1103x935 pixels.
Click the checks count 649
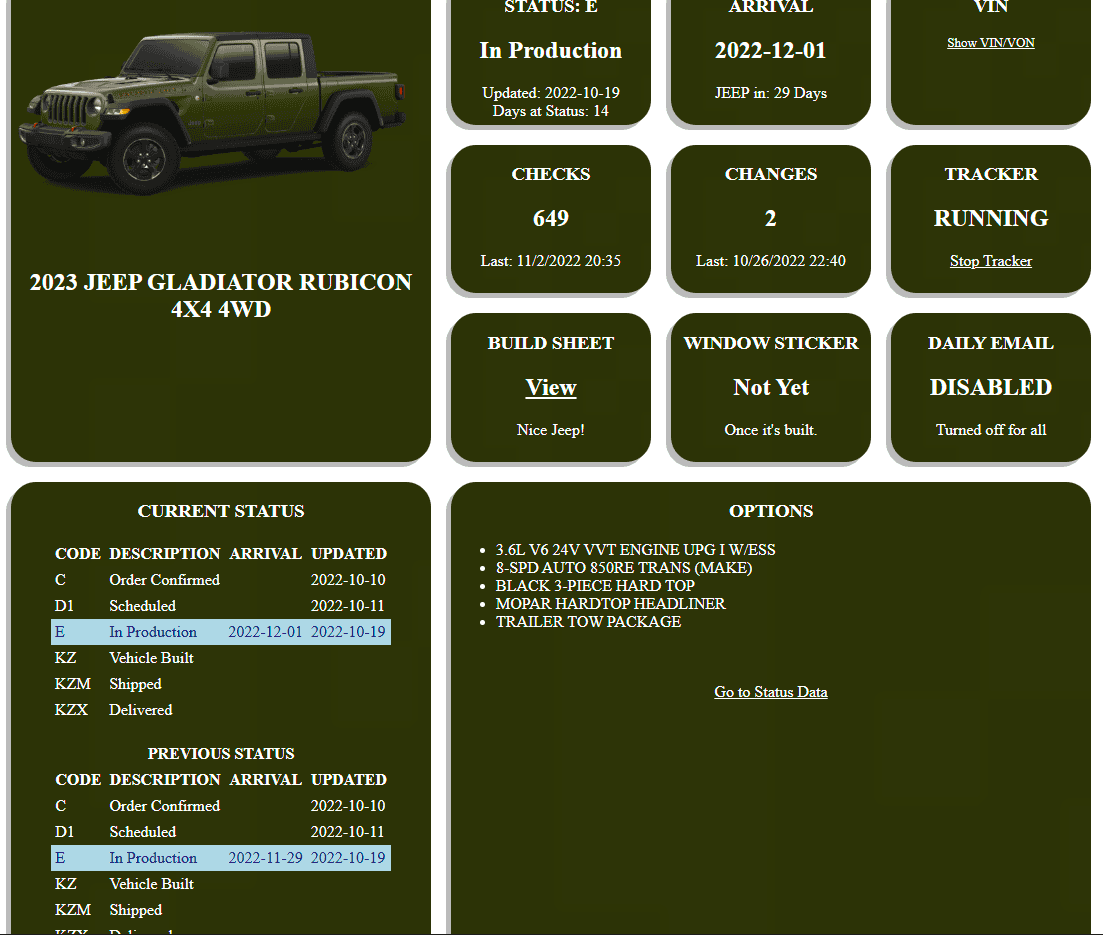coord(551,219)
